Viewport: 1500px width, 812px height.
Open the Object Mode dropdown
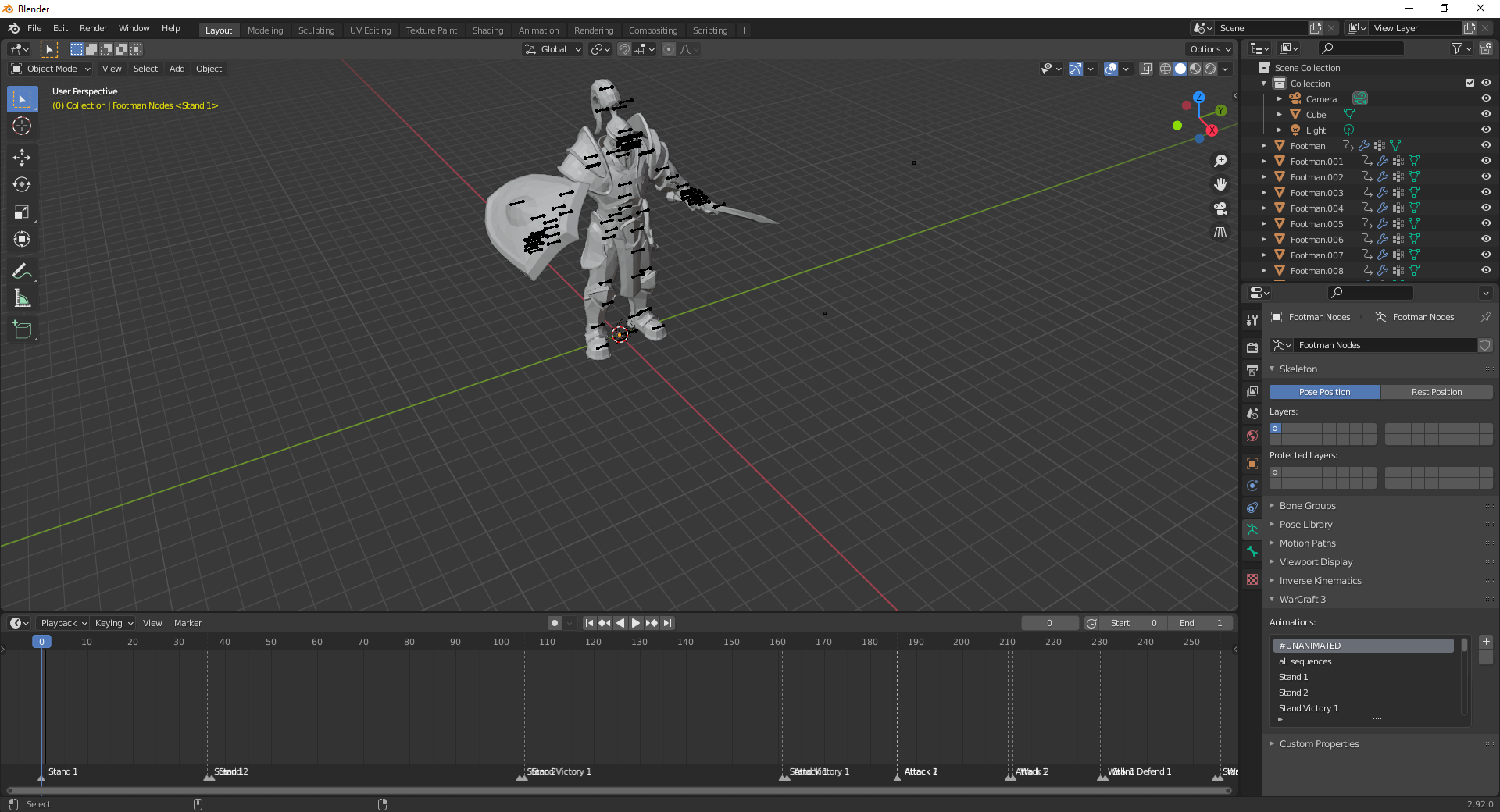(51, 69)
